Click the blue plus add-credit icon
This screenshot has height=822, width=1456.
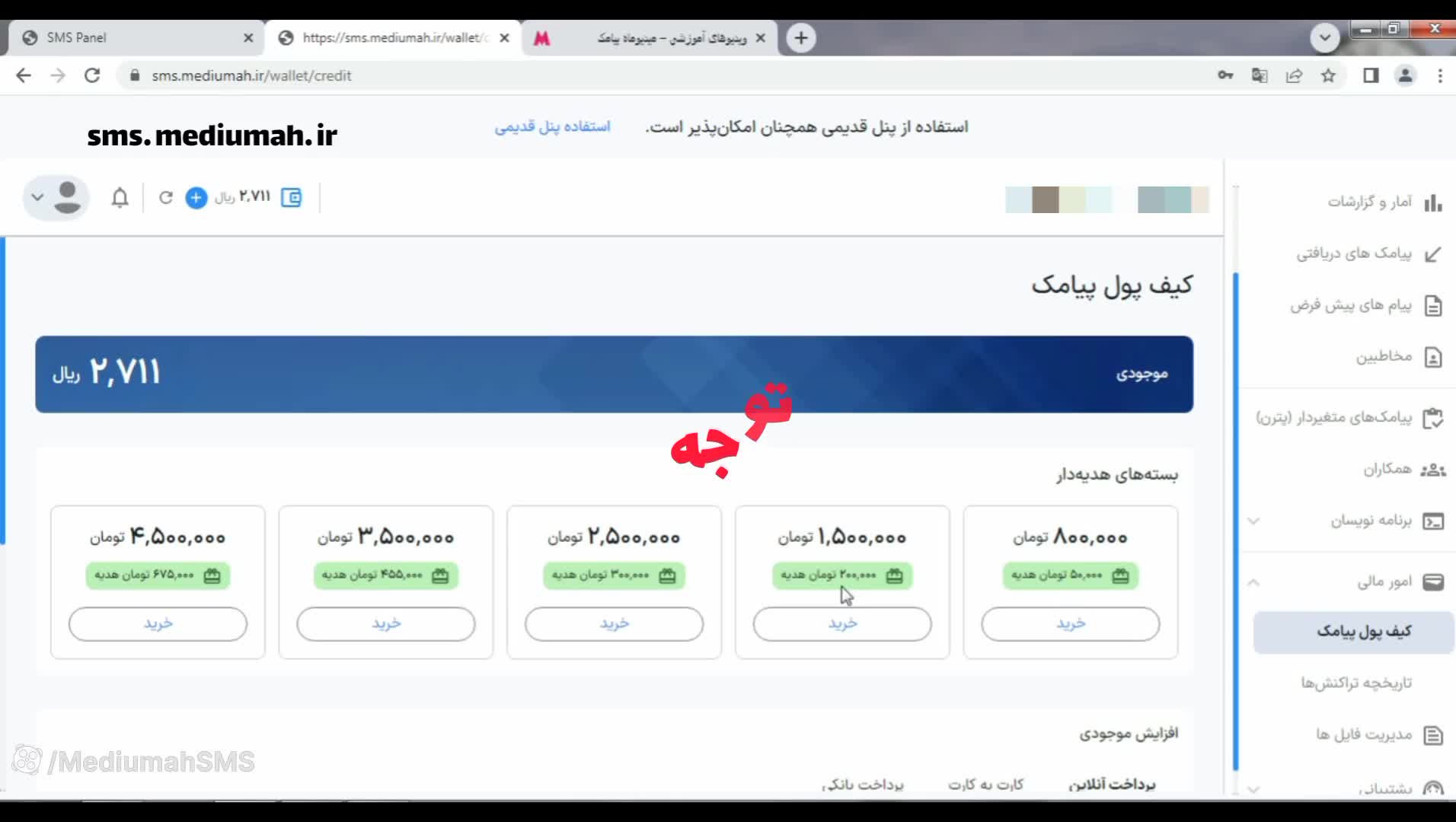pyautogui.click(x=196, y=198)
